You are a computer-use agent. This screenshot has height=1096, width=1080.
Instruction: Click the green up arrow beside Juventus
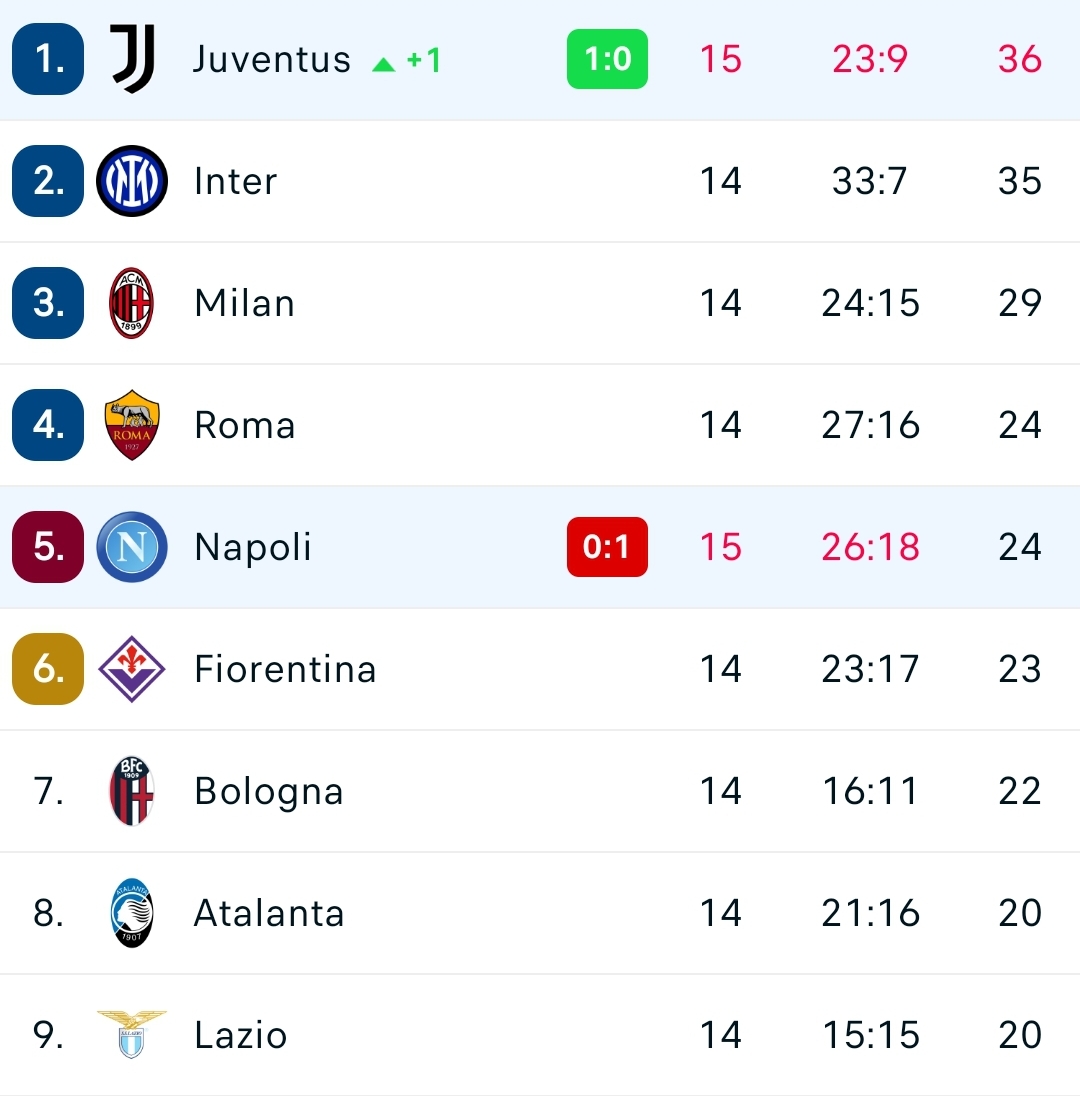click(x=383, y=64)
